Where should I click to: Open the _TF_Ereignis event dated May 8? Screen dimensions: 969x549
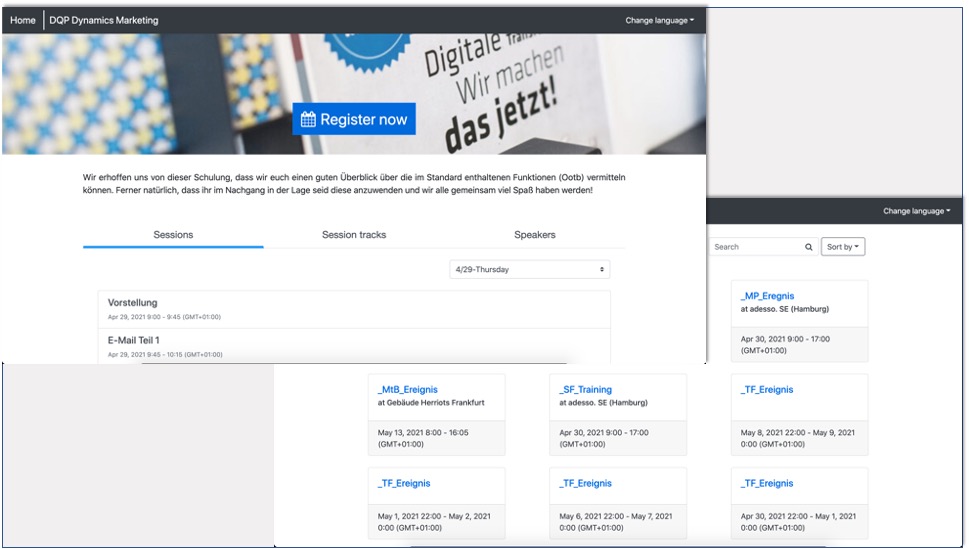coord(767,390)
